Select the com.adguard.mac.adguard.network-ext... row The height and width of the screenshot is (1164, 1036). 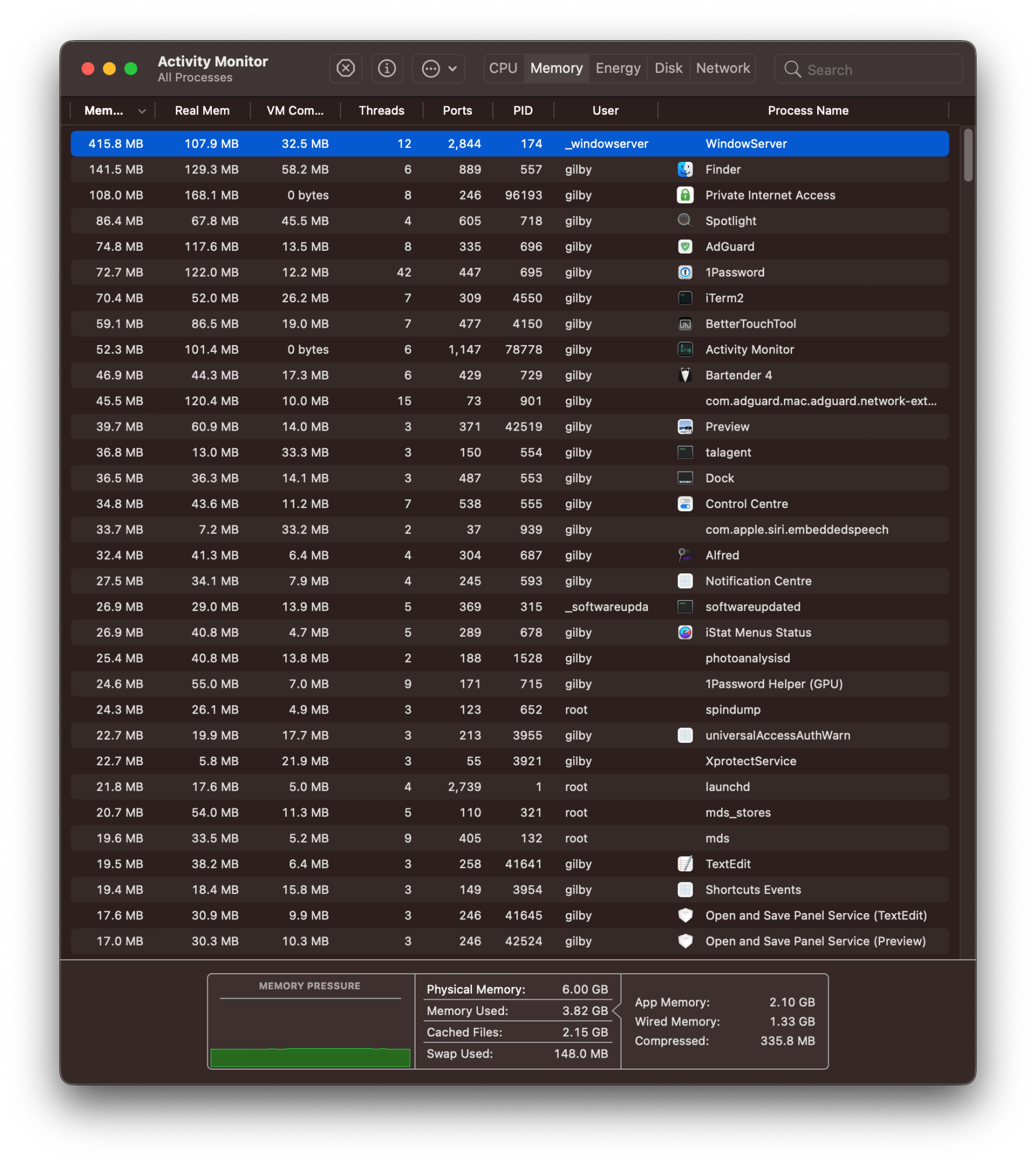[x=510, y=401]
